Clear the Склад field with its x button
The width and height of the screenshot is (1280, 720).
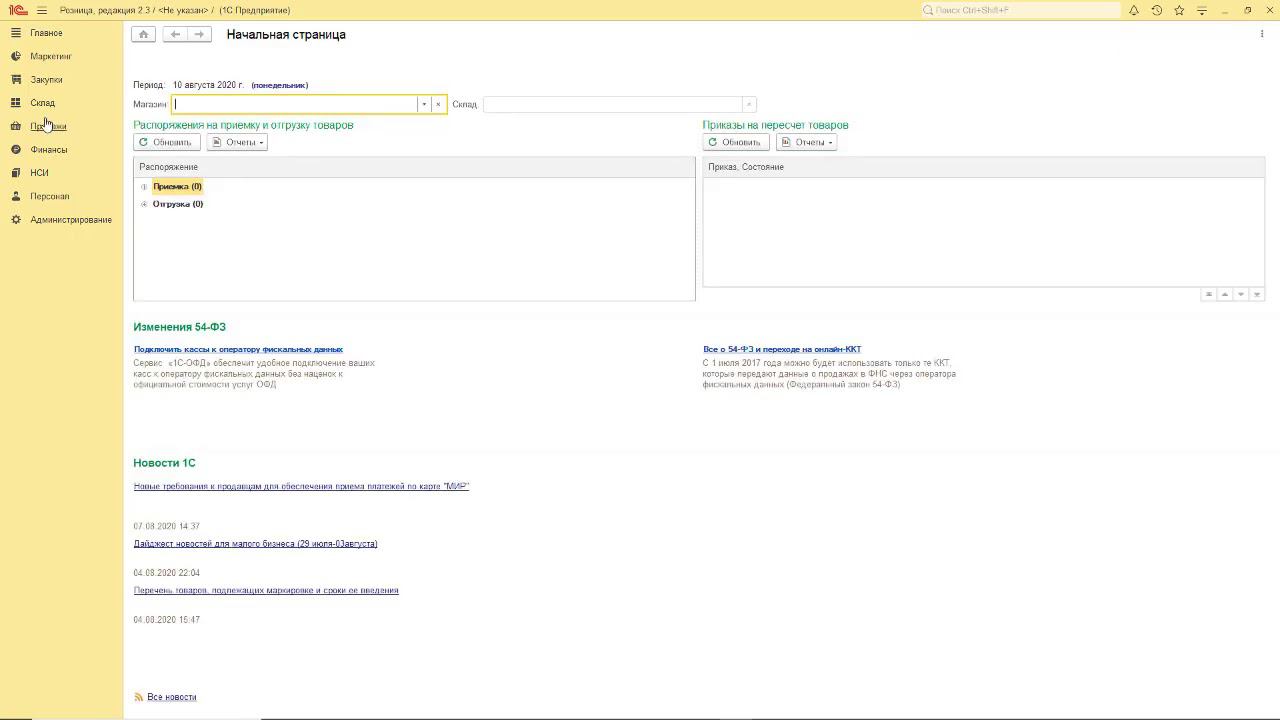click(x=748, y=104)
